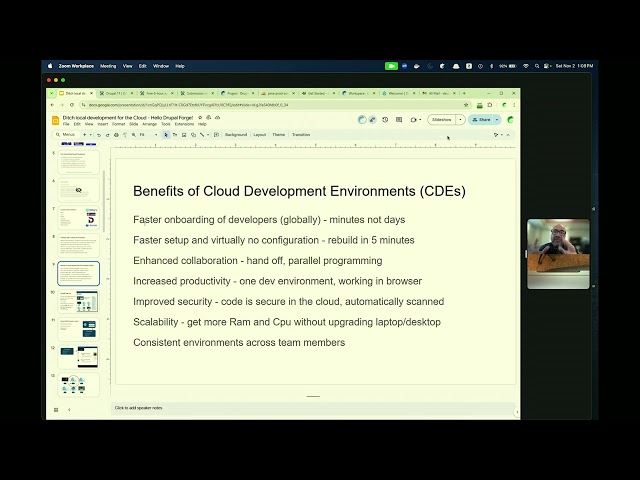Click the Slideshow button

tap(442, 120)
